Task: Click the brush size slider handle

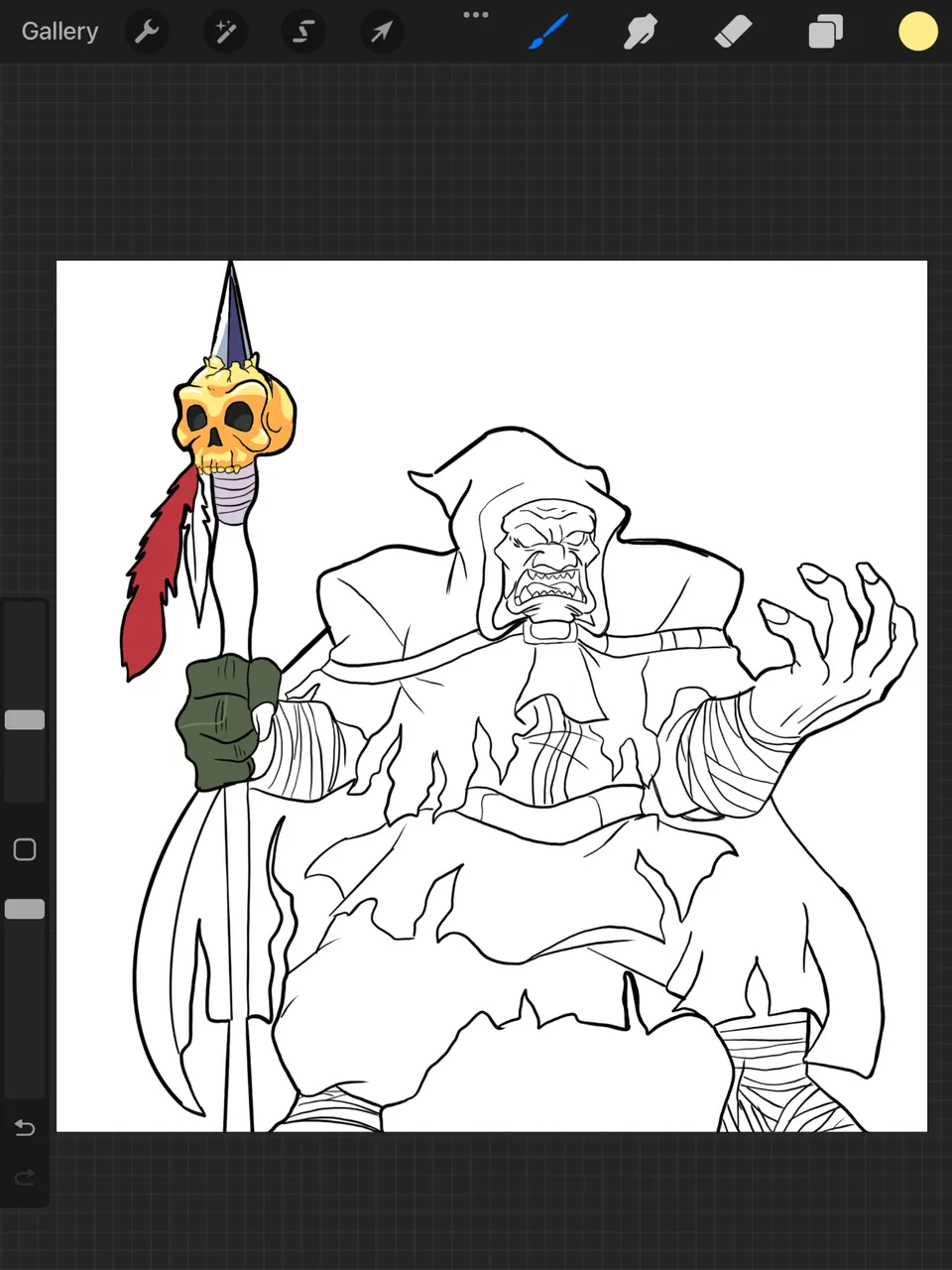Action: [25, 720]
